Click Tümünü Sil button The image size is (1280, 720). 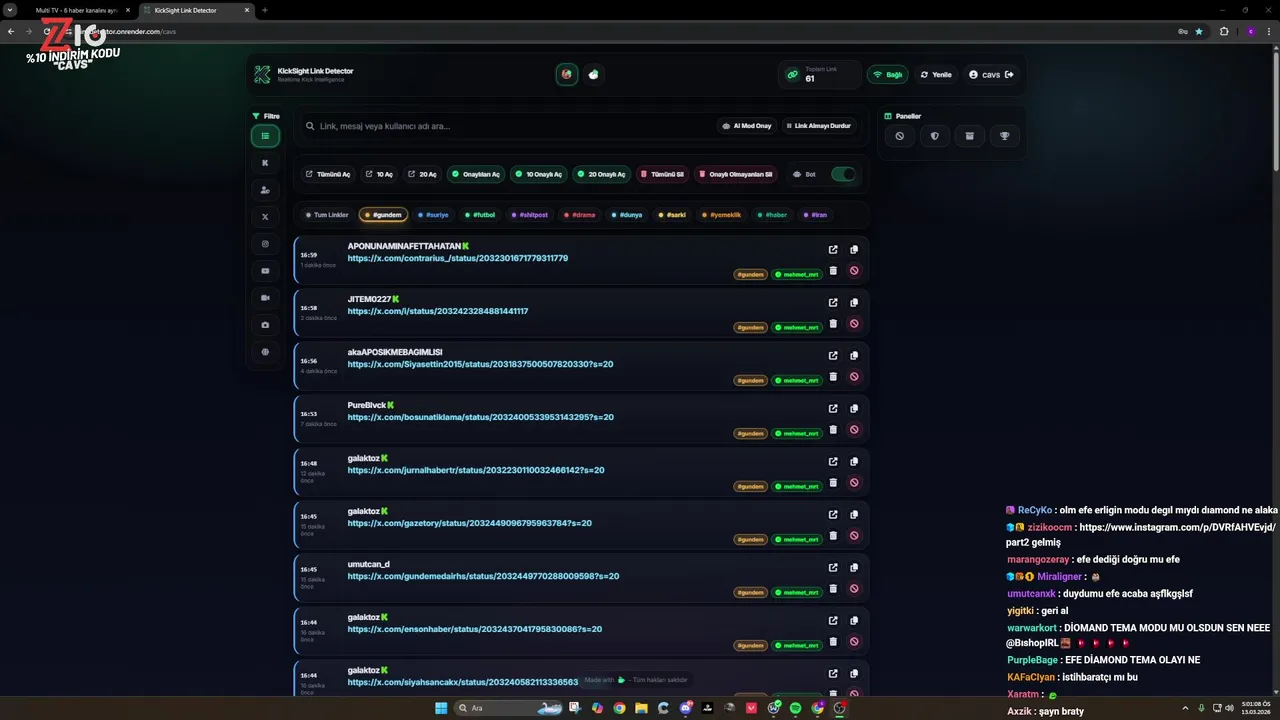tap(663, 174)
